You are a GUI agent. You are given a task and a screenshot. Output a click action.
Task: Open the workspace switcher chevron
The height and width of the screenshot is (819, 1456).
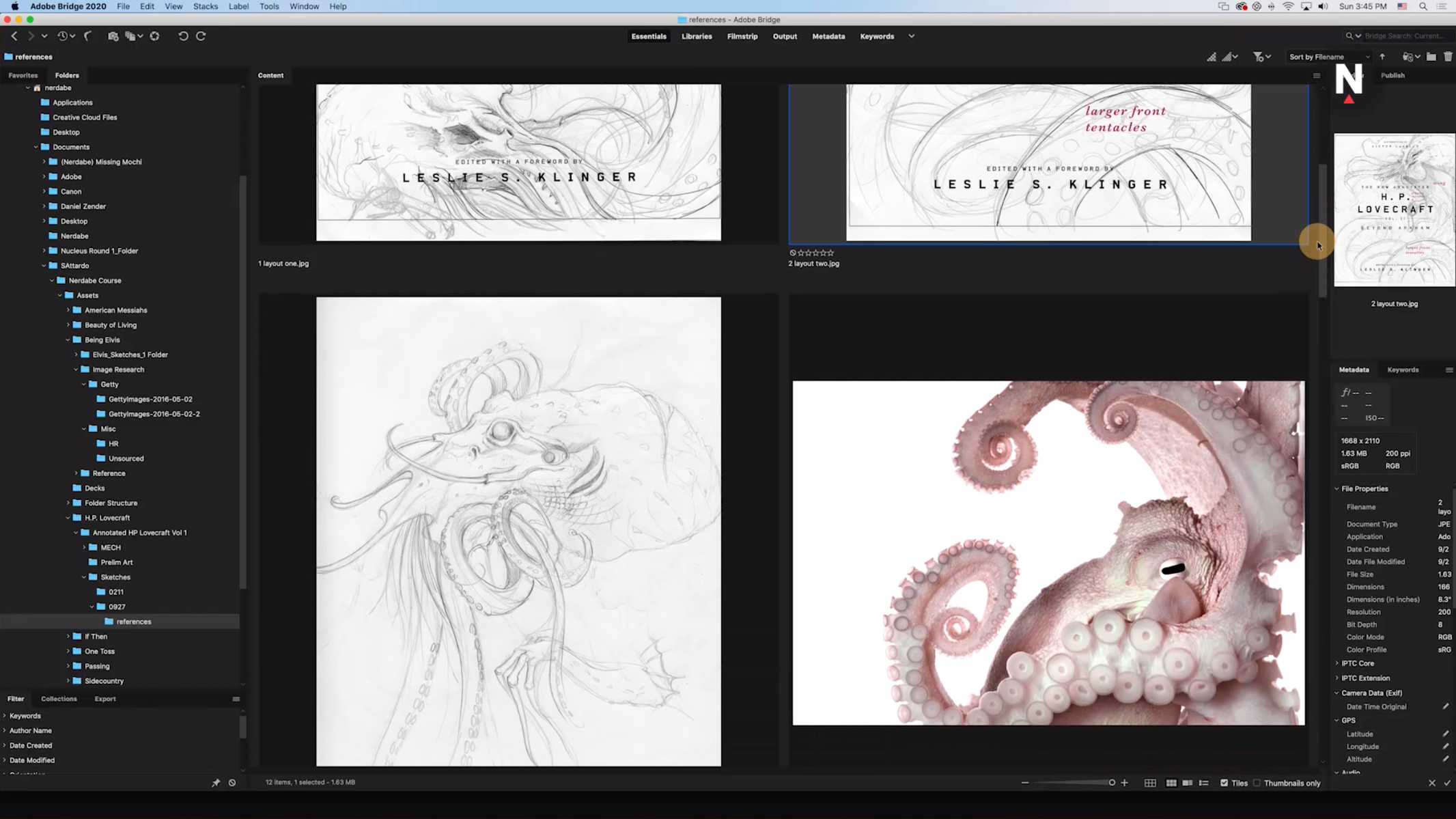(911, 36)
